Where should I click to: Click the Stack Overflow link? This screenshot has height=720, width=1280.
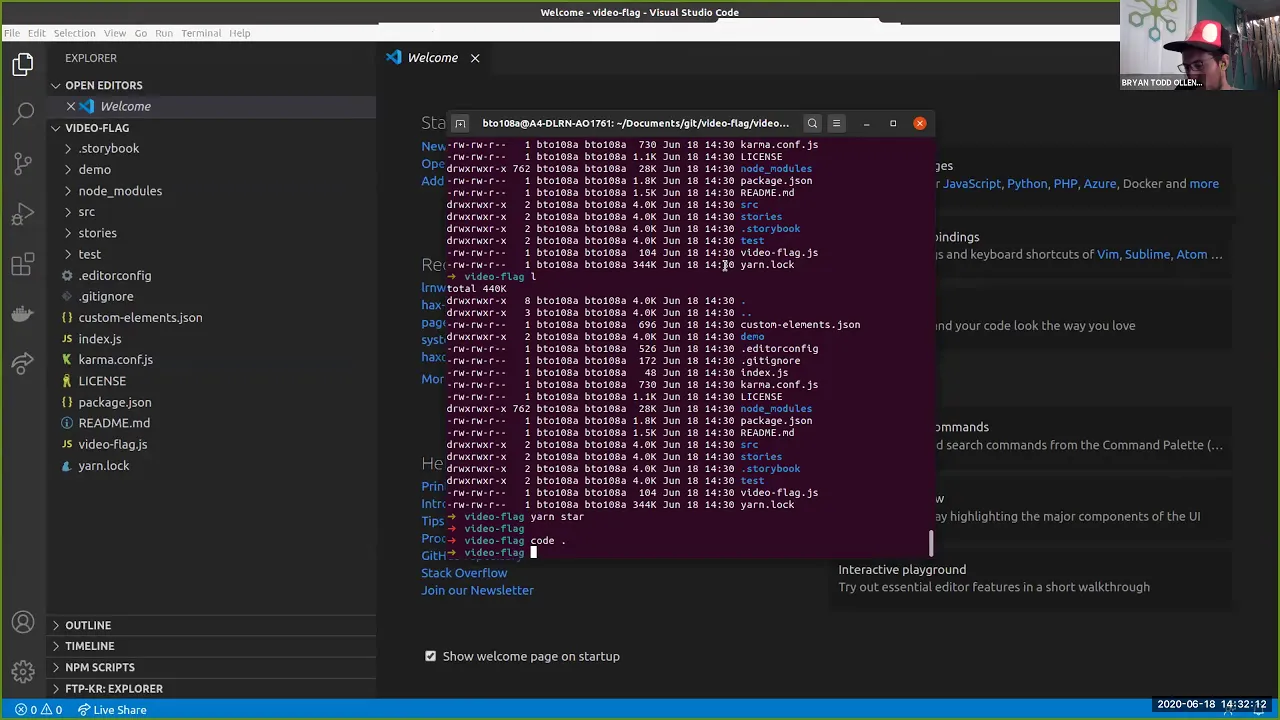[464, 573]
